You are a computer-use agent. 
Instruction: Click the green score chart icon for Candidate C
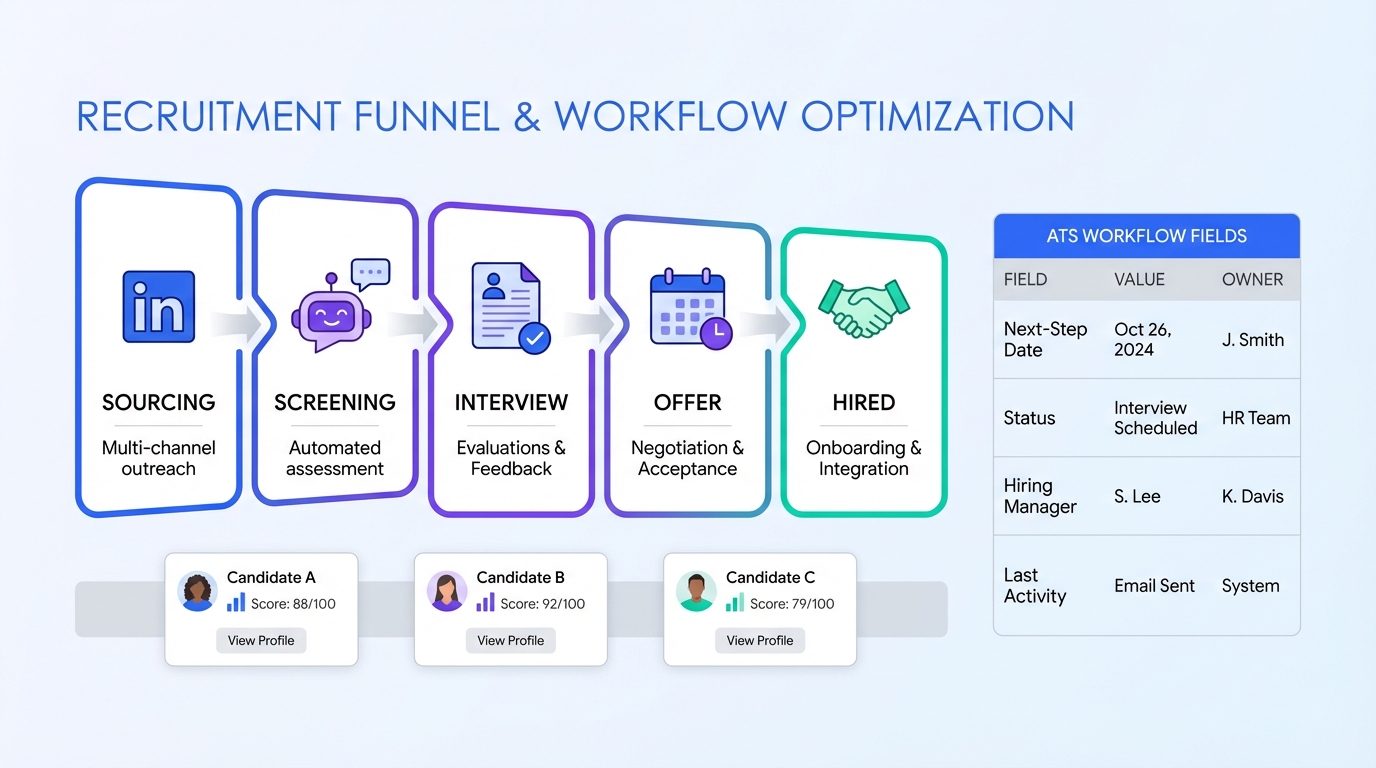tap(735, 602)
